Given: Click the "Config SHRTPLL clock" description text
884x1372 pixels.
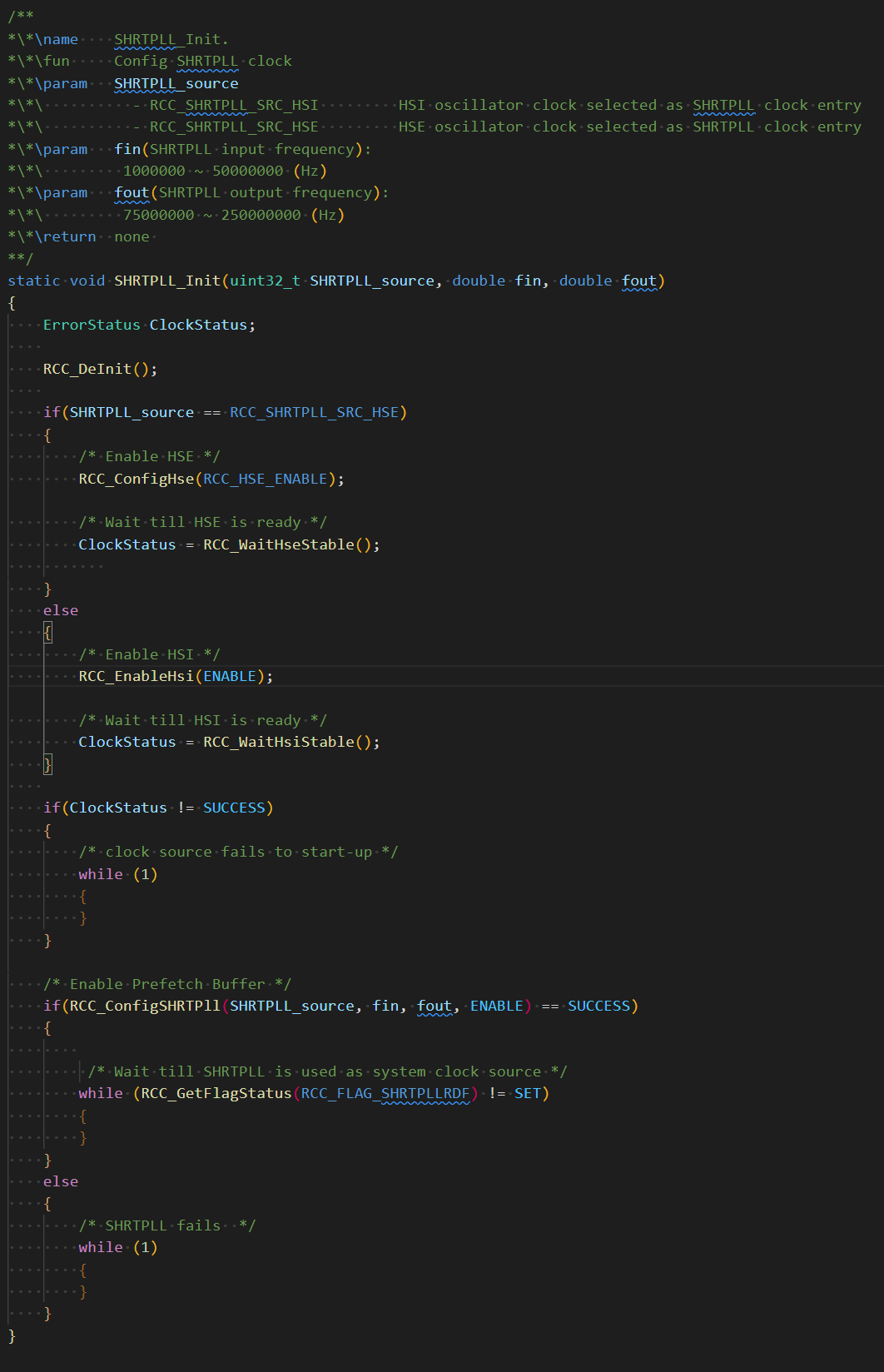Looking at the screenshot, I should coord(203,61).
